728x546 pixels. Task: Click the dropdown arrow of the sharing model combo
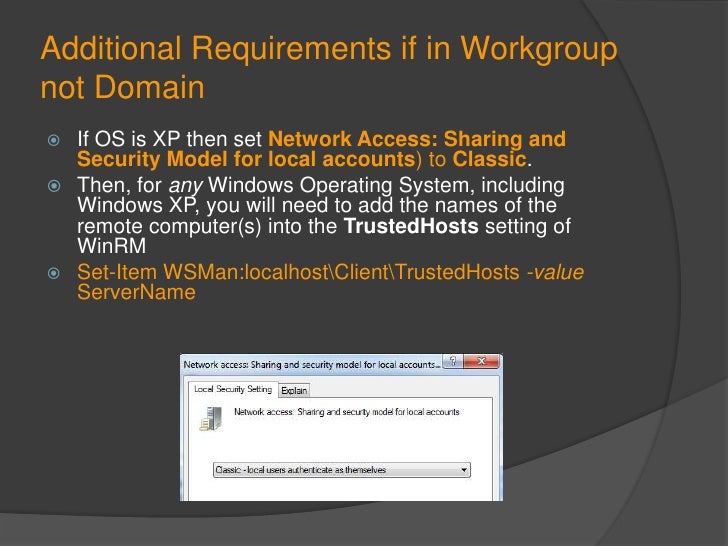[x=464, y=470]
